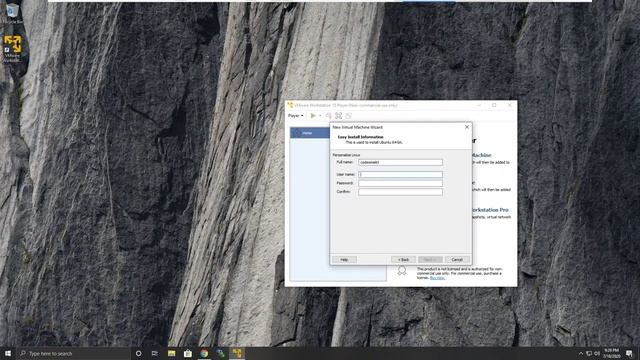This screenshot has height=360, width=640.
Task: Select the VMware Workstation desktop shortcut
Action: 12,48
